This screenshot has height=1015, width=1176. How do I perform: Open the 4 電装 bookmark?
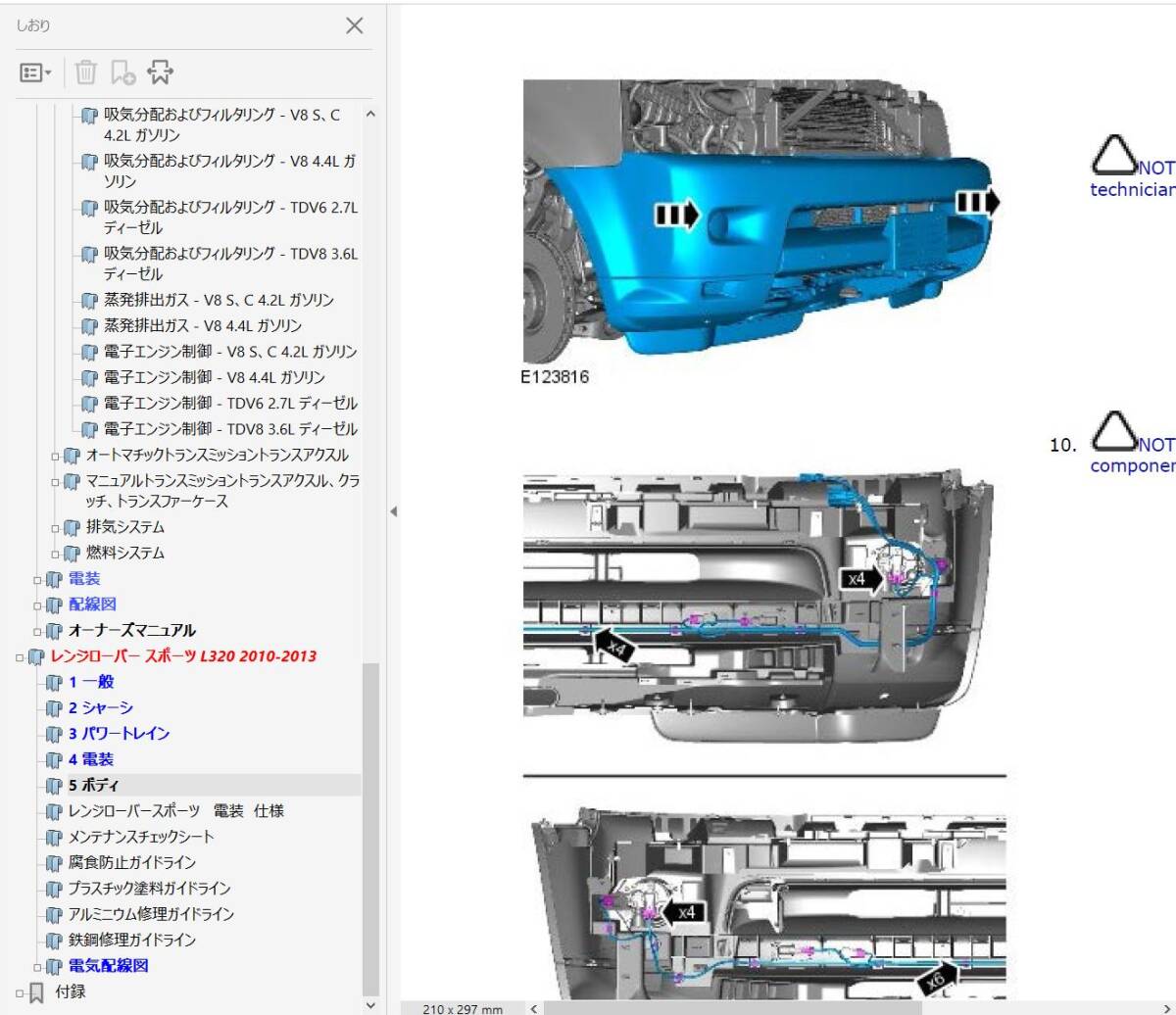pyautogui.click(x=90, y=759)
